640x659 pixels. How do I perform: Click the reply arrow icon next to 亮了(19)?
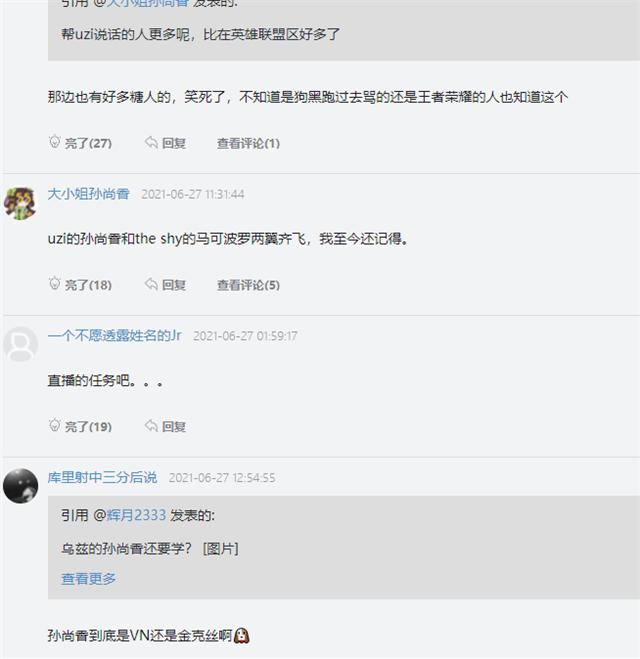click(151, 427)
